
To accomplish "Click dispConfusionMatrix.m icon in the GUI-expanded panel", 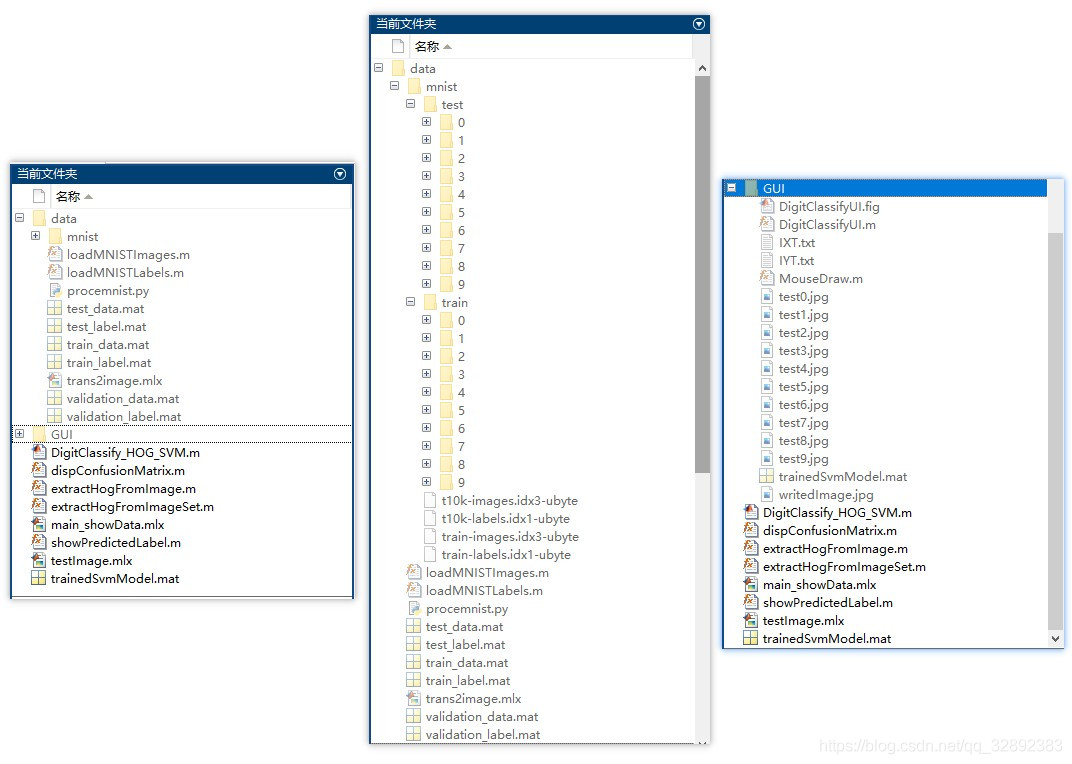I will pyautogui.click(x=751, y=531).
